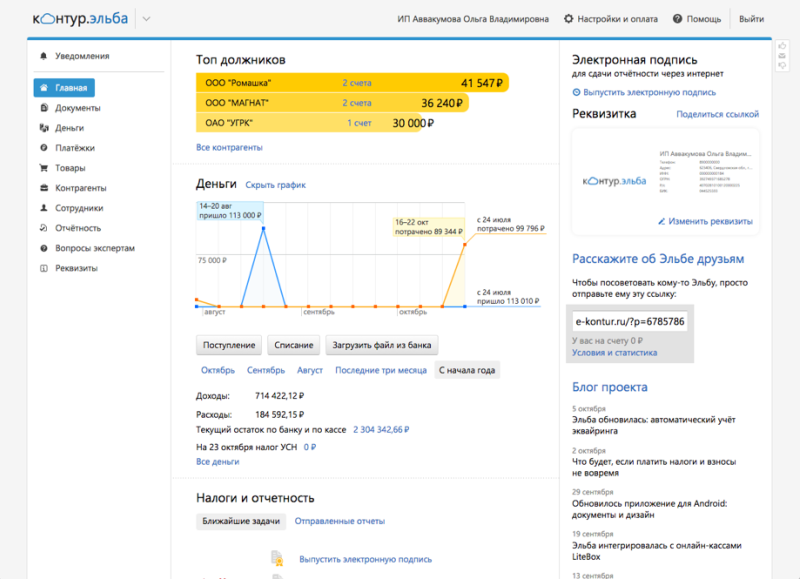Open Вопросы экспертам question-mark icon
The height and width of the screenshot is (579, 800).
click(44, 248)
